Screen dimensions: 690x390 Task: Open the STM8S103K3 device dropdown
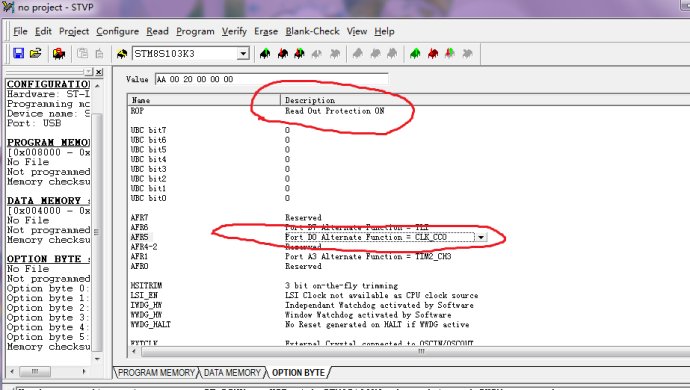(243, 54)
